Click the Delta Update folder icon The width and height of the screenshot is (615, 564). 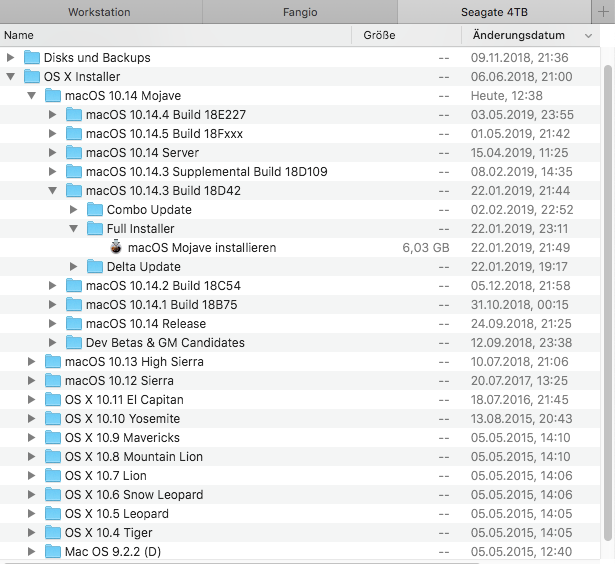pos(95,266)
